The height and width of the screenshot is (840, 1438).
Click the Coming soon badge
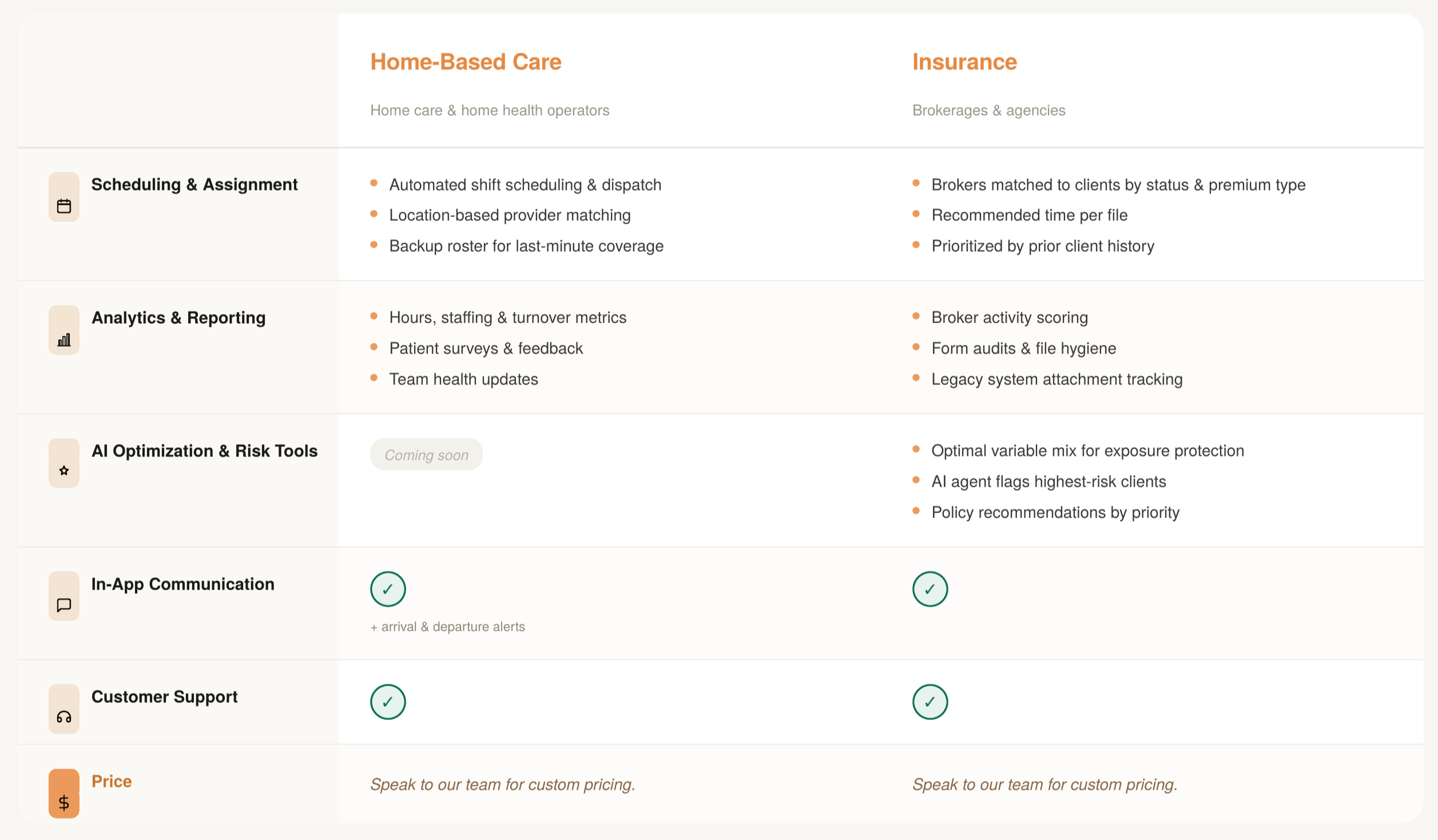point(426,455)
